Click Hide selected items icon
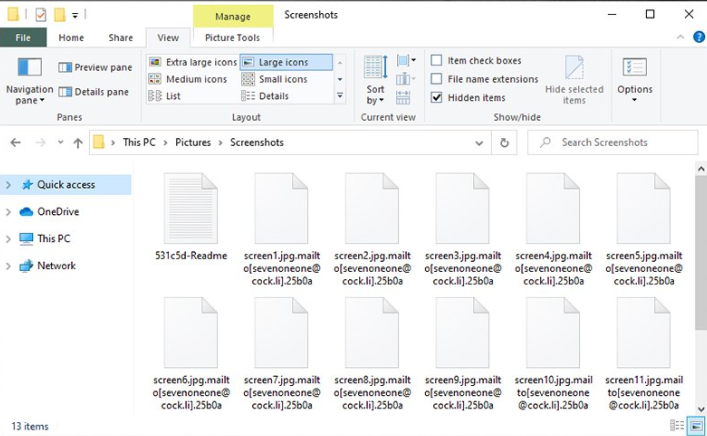This screenshot has width=707, height=436. 574,78
